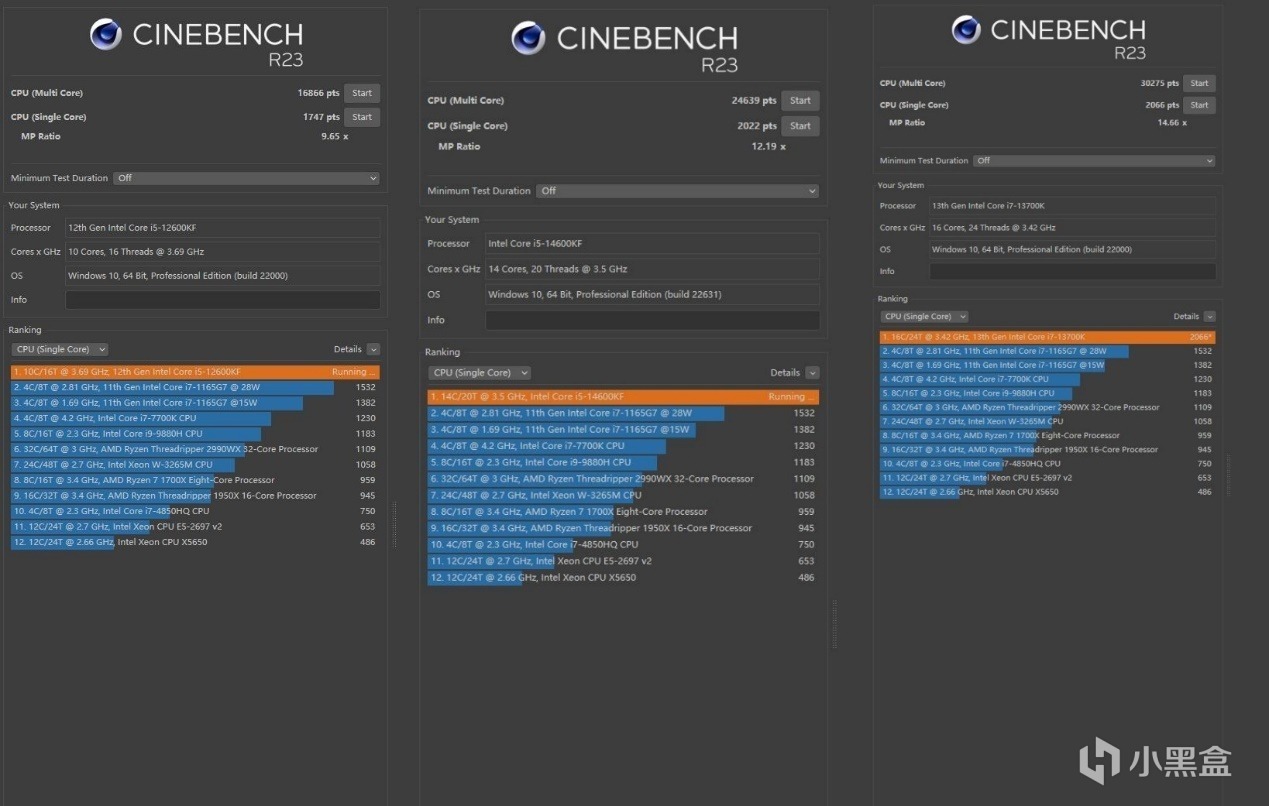
Task: Select i7-4850HQ row in 12600KF ranking
Action: [196, 511]
